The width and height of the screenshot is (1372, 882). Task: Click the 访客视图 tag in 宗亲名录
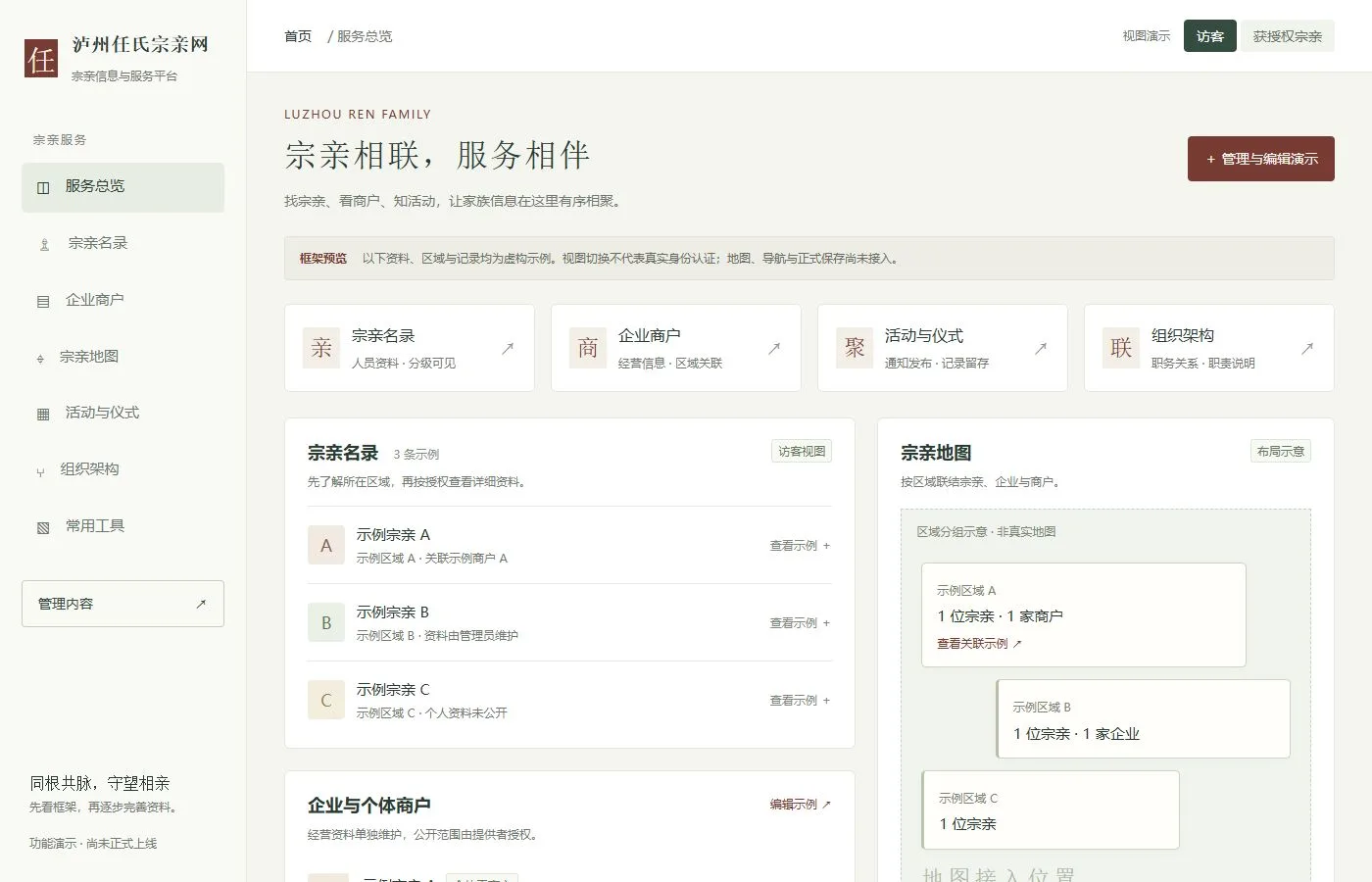(x=802, y=452)
